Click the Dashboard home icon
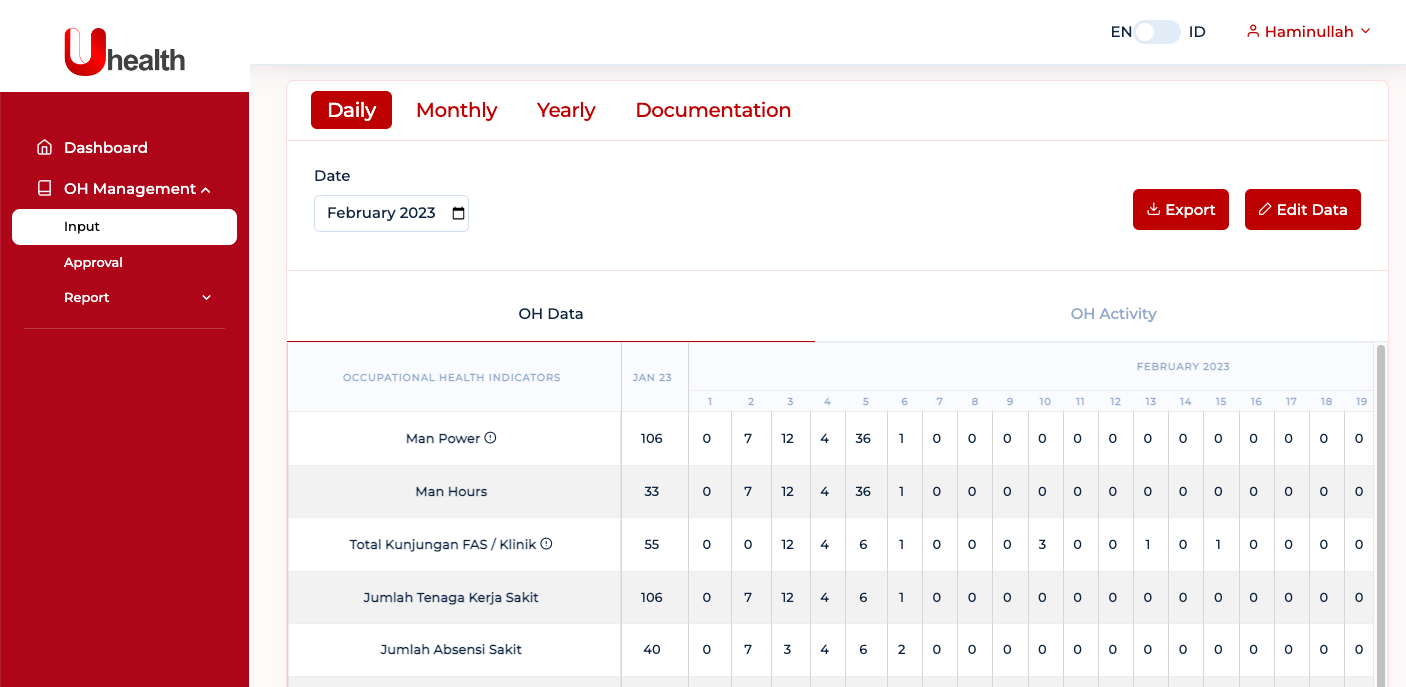Image resolution: width=1406 pixels, height=687 pixels. 44,147
